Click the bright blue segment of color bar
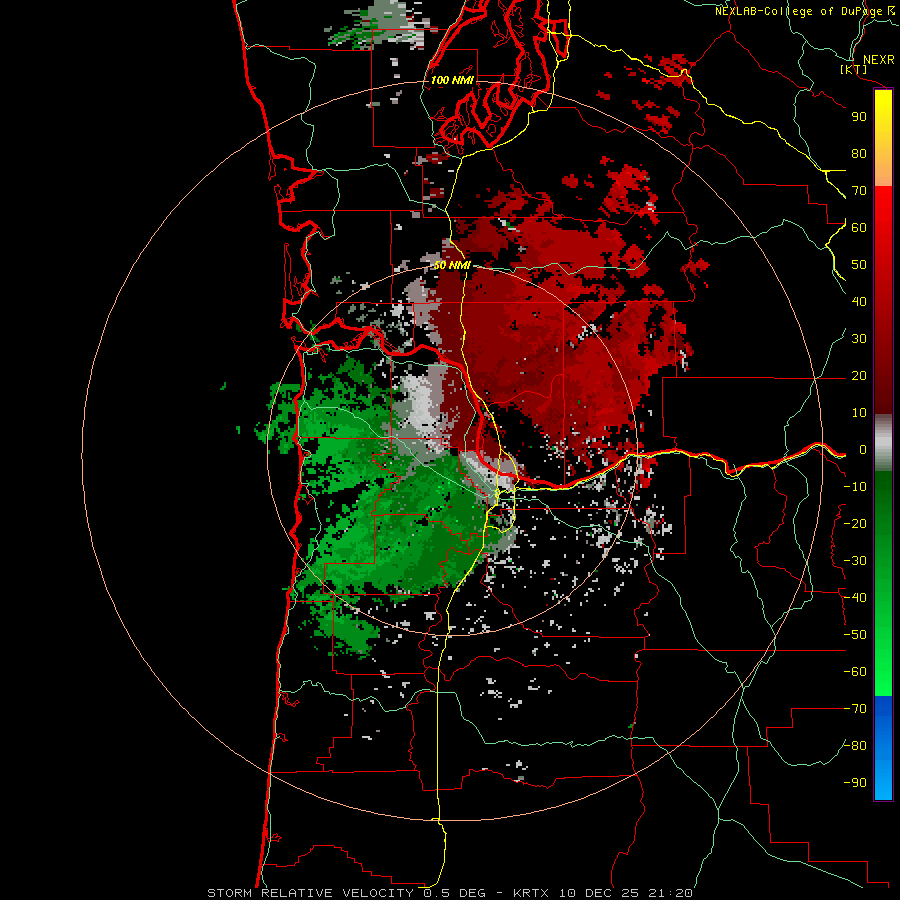Viewport: 900px width, 900px height. (883, 747)
